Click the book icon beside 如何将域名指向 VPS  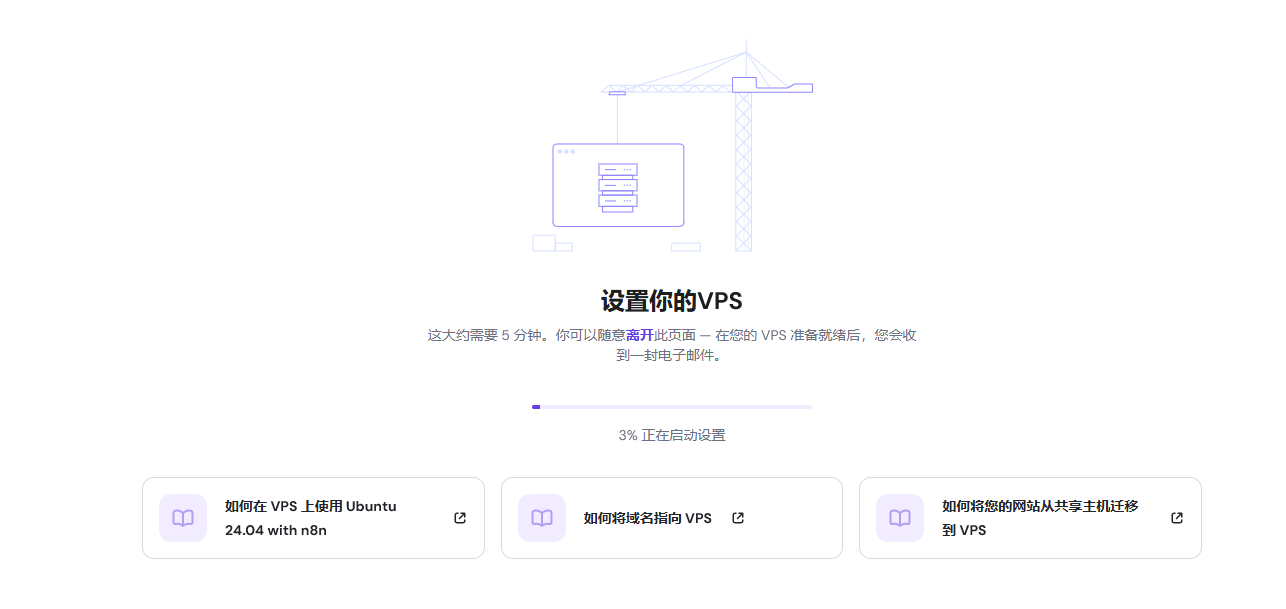(x=541, y=518)
